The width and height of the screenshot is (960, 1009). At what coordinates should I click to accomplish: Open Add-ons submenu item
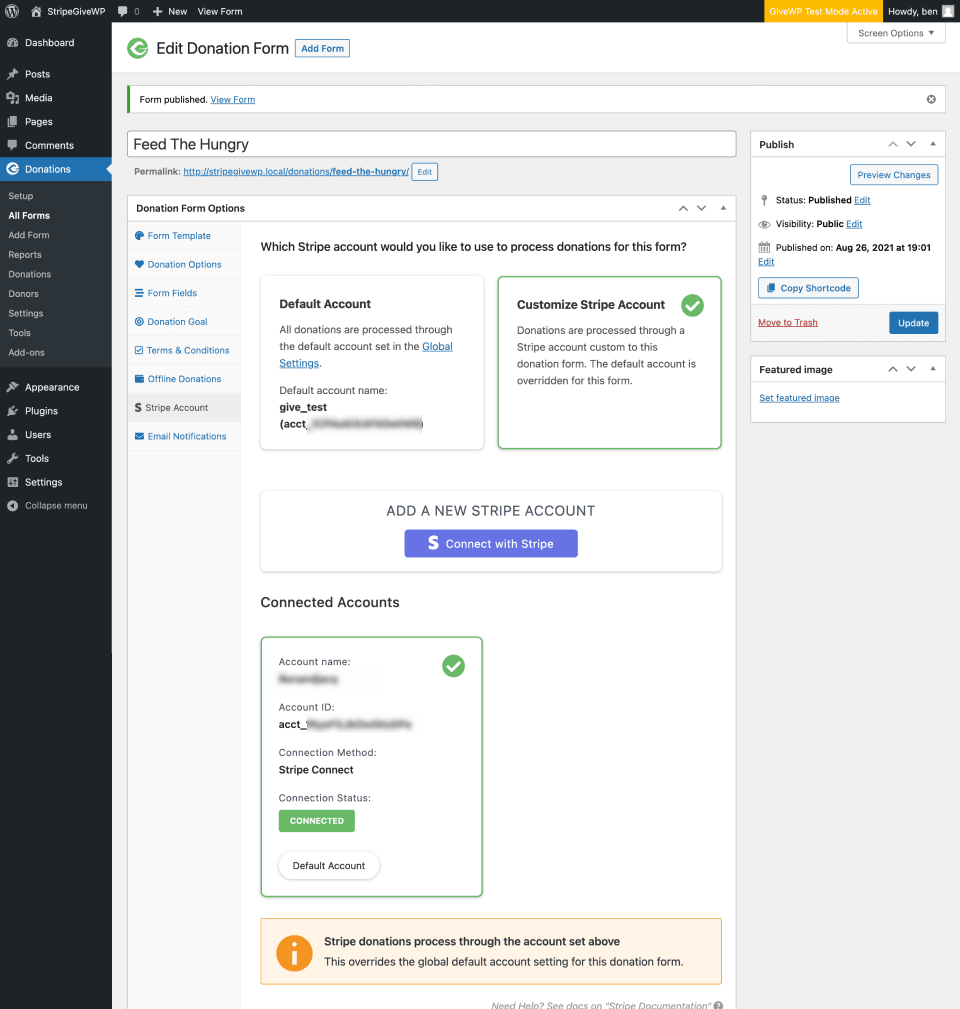click(x=26, y=353)
